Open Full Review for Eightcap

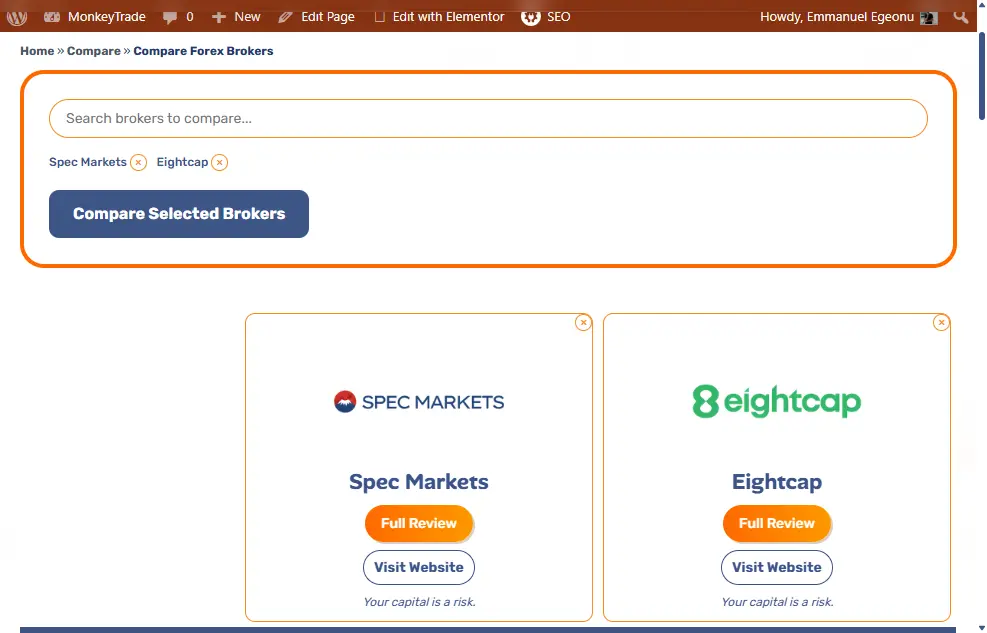click(777, 524)
